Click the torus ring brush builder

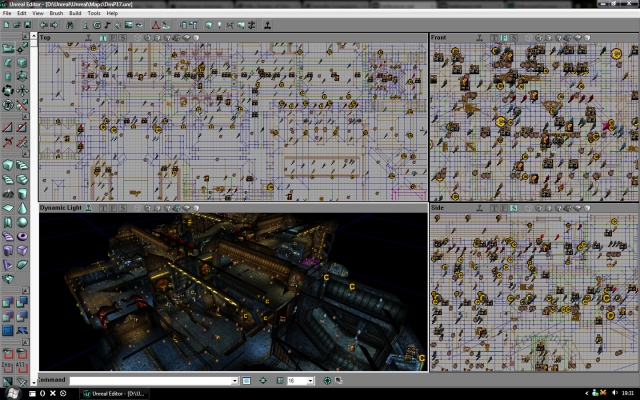(22, 237)
